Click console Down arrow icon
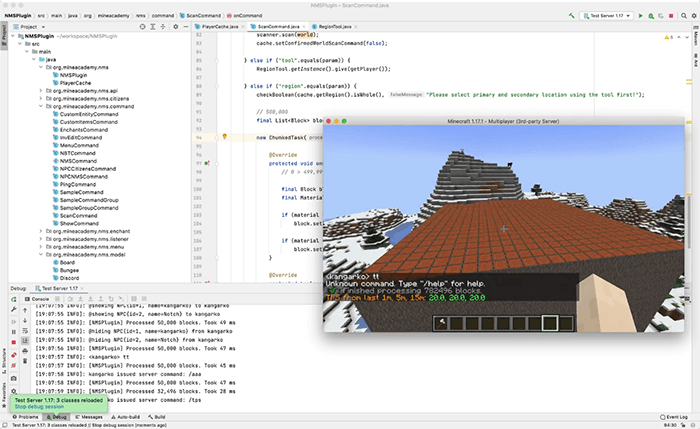 (x=25, y=321)
